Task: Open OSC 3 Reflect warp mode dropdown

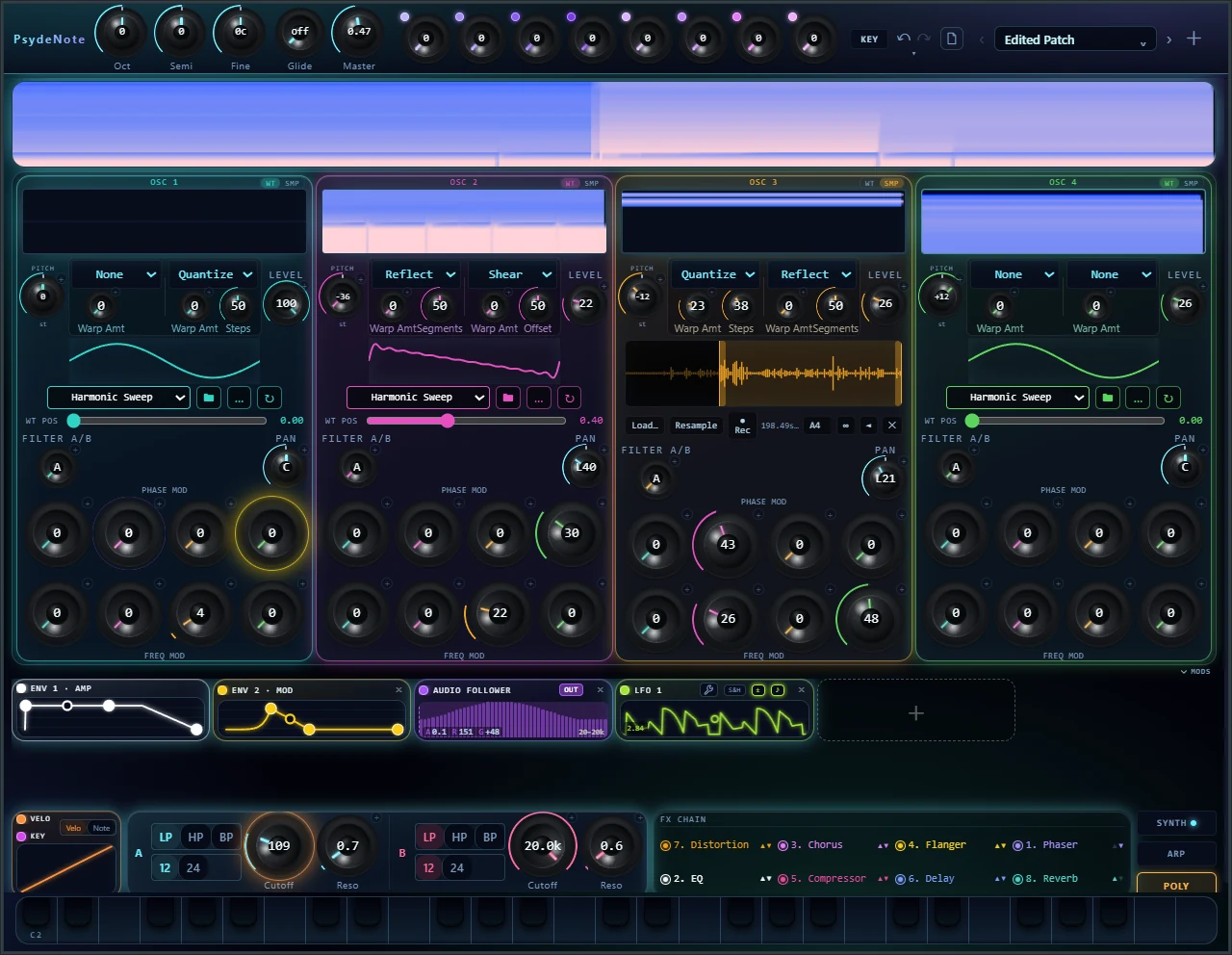Action: click(x=813, y=274)
